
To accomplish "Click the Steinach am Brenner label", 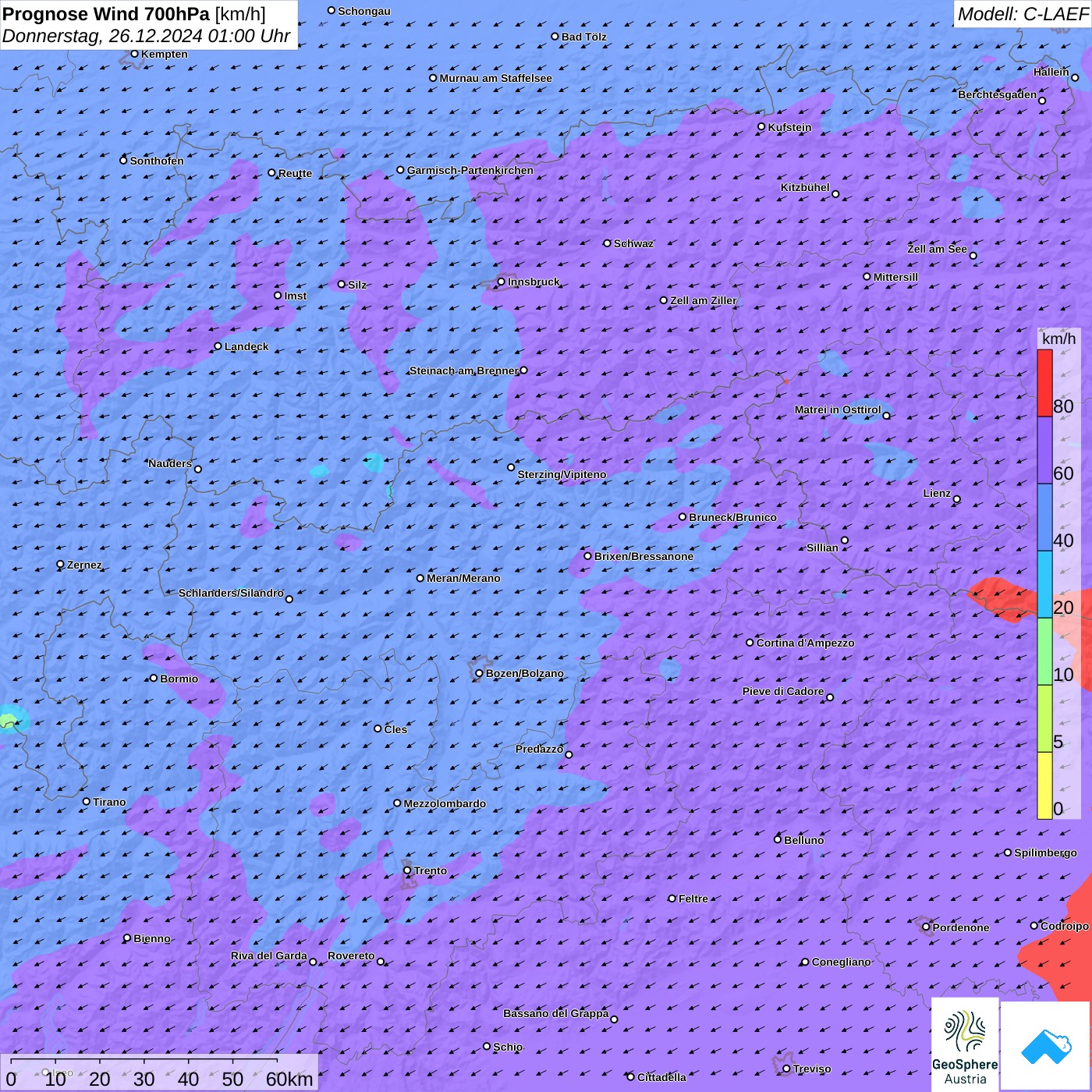I will click(463, 370).
